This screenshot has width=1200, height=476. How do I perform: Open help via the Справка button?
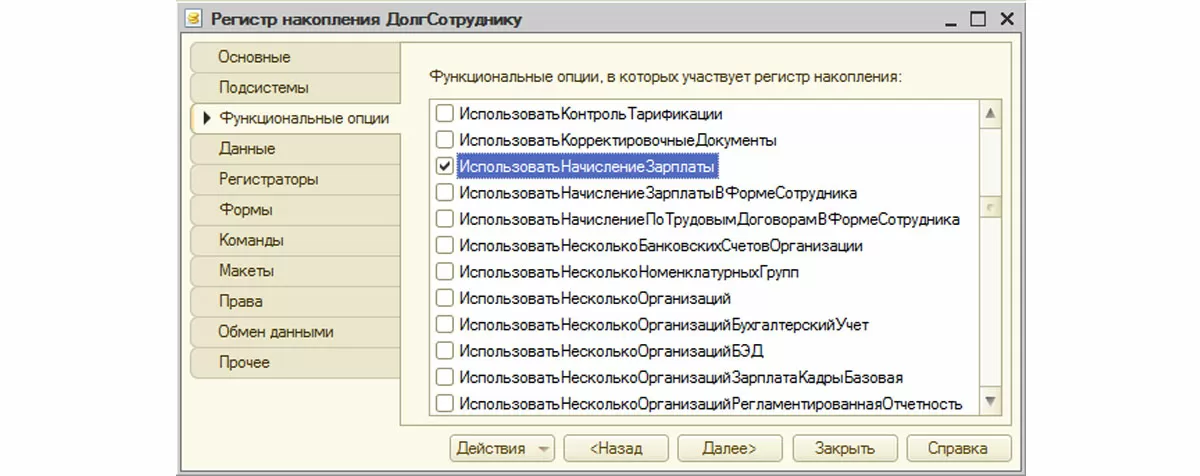click(x=958, y=448)
